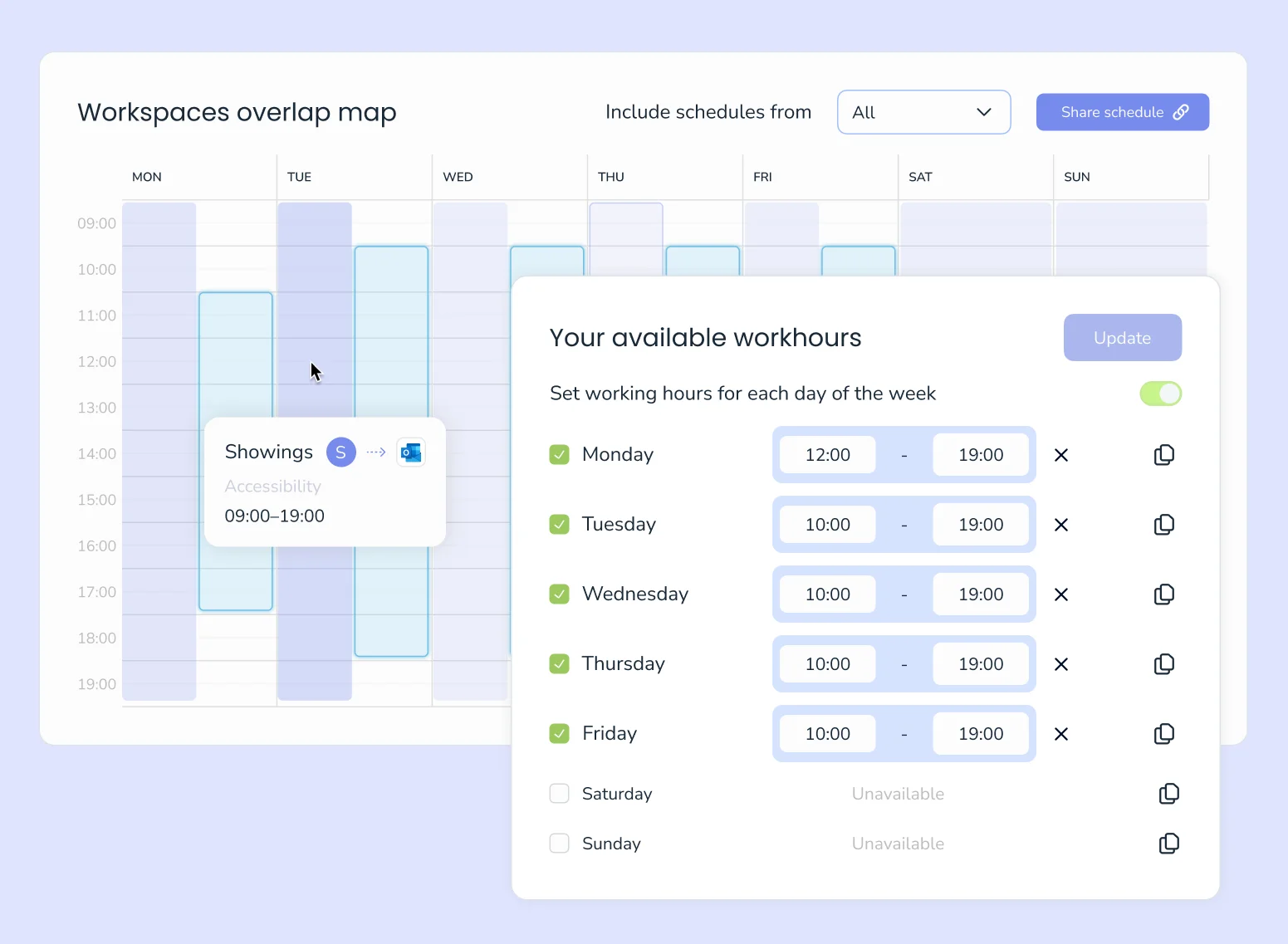The image size is (1288, 944).
Task: Click the 'Showings' title in tooltip
Action: click(x=269, y=452)
